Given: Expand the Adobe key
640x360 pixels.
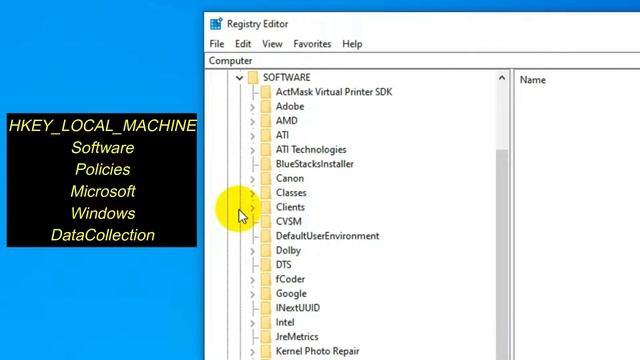Looking at the screenshot, I should [252, 107].
